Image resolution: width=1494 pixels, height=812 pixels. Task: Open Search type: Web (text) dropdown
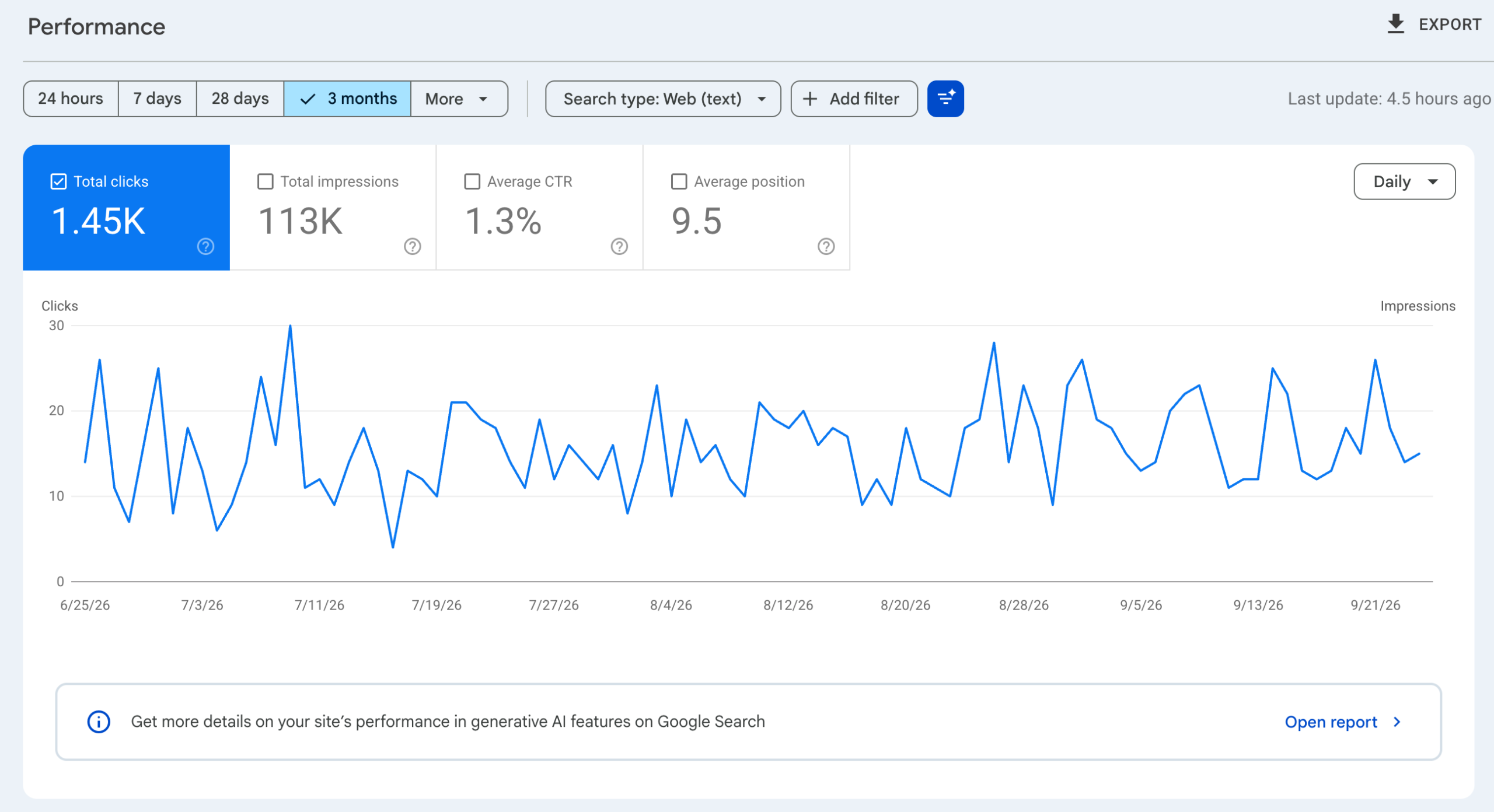pyautogui.click(x=663, y=99)
